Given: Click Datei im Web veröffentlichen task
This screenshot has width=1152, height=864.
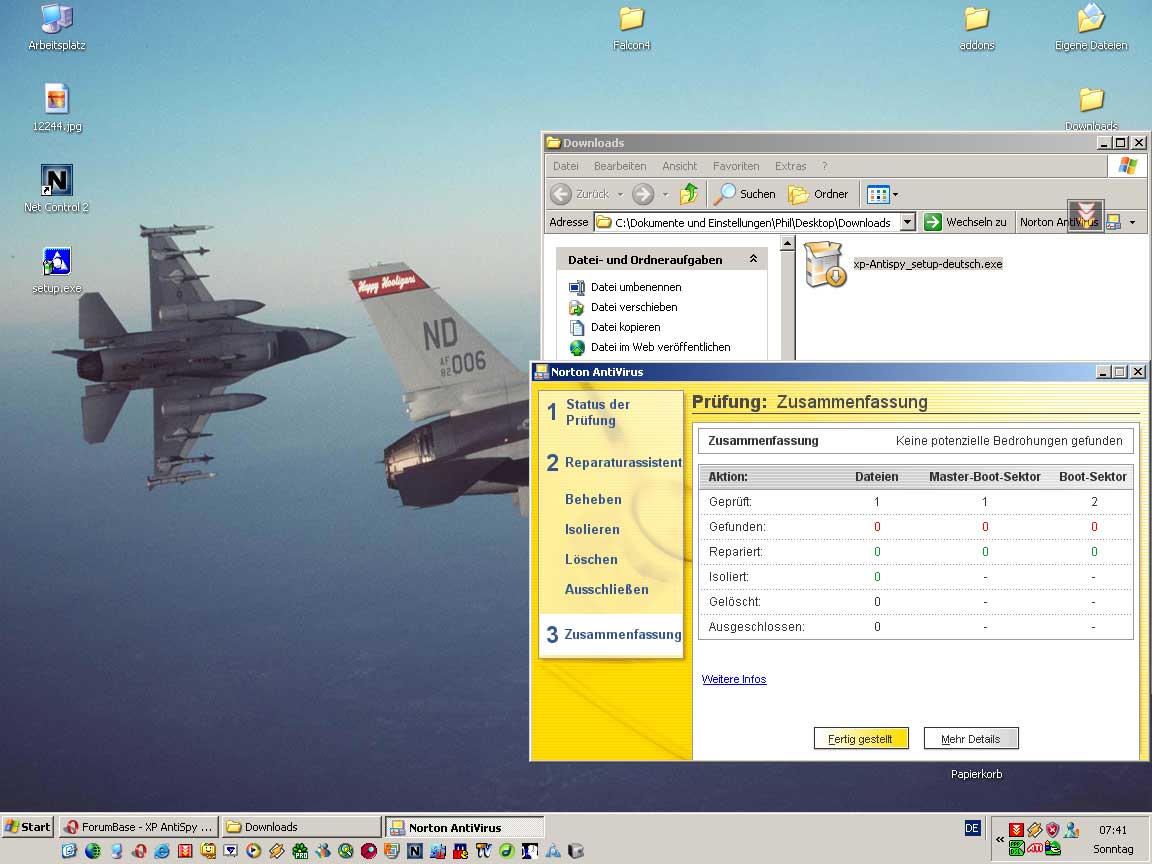Looking at the screenshot, I should click(x=650, y=347).
